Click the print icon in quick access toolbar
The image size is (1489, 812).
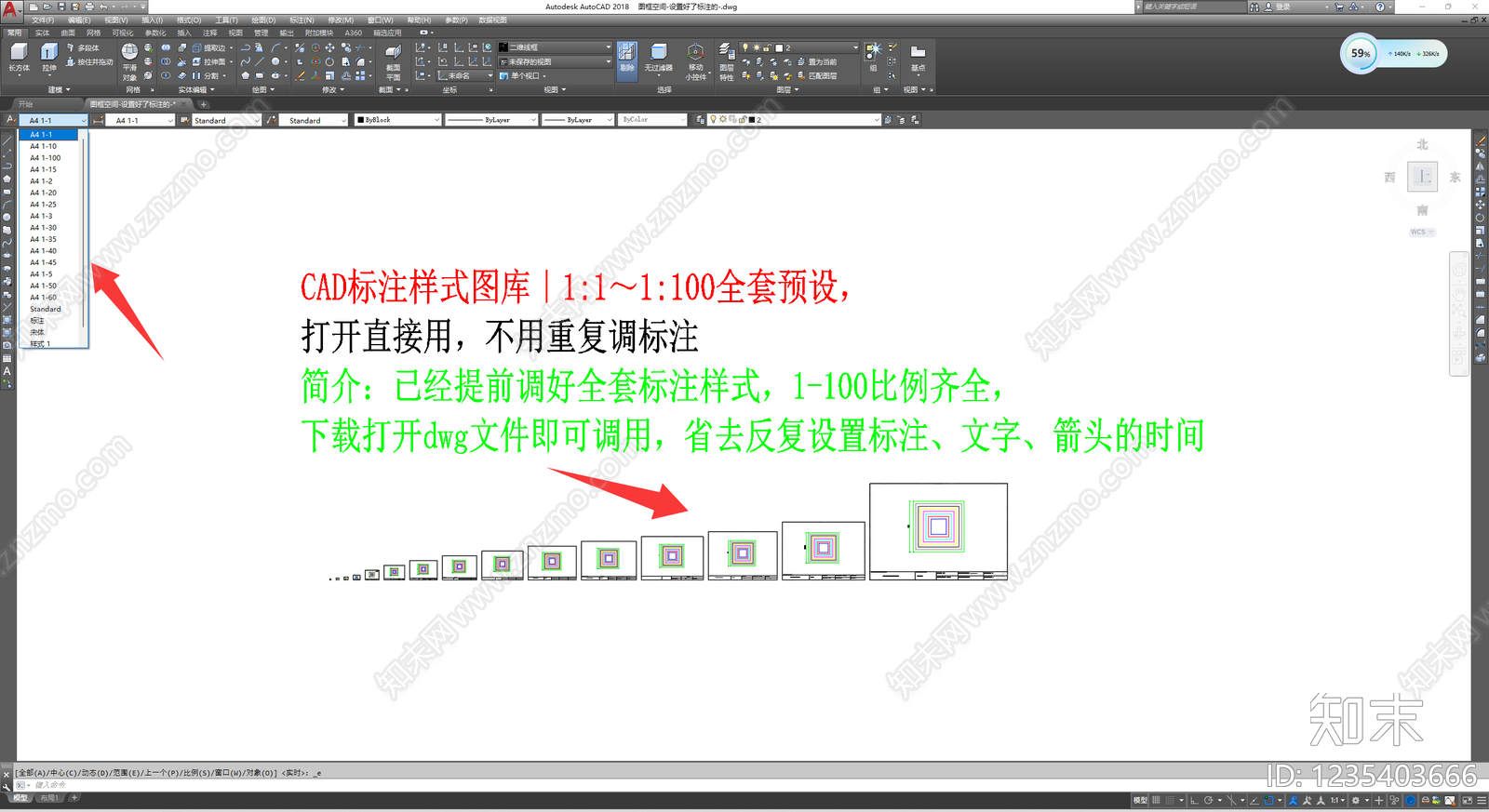pyautogui.click(x=89, y=7)
